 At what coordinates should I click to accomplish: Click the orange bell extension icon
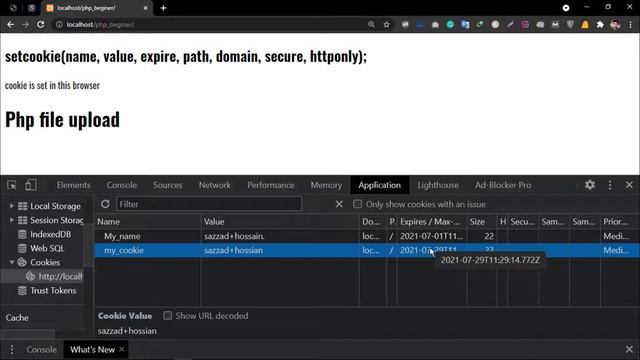click(x=585, y=24)
